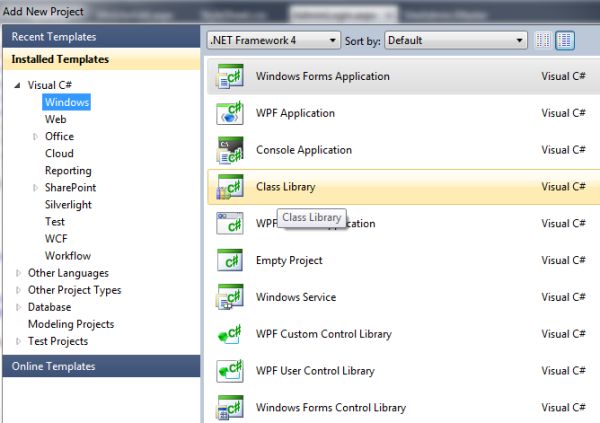Click the Windows Service template icon
The image size is (600, 423).
pyautogui.click(x=230, y=297)
